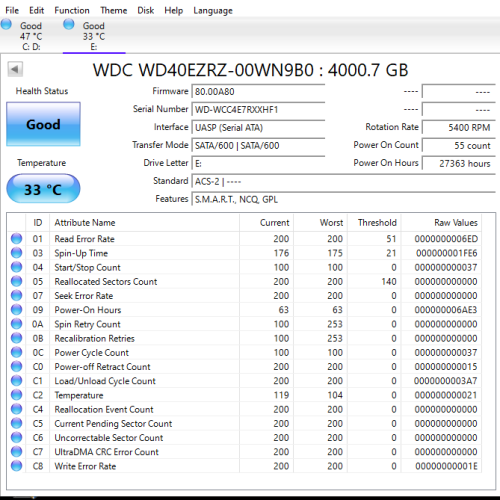Click raw value 0000000006ED
The width and height of the screenshot is (500, 500).
446,239
